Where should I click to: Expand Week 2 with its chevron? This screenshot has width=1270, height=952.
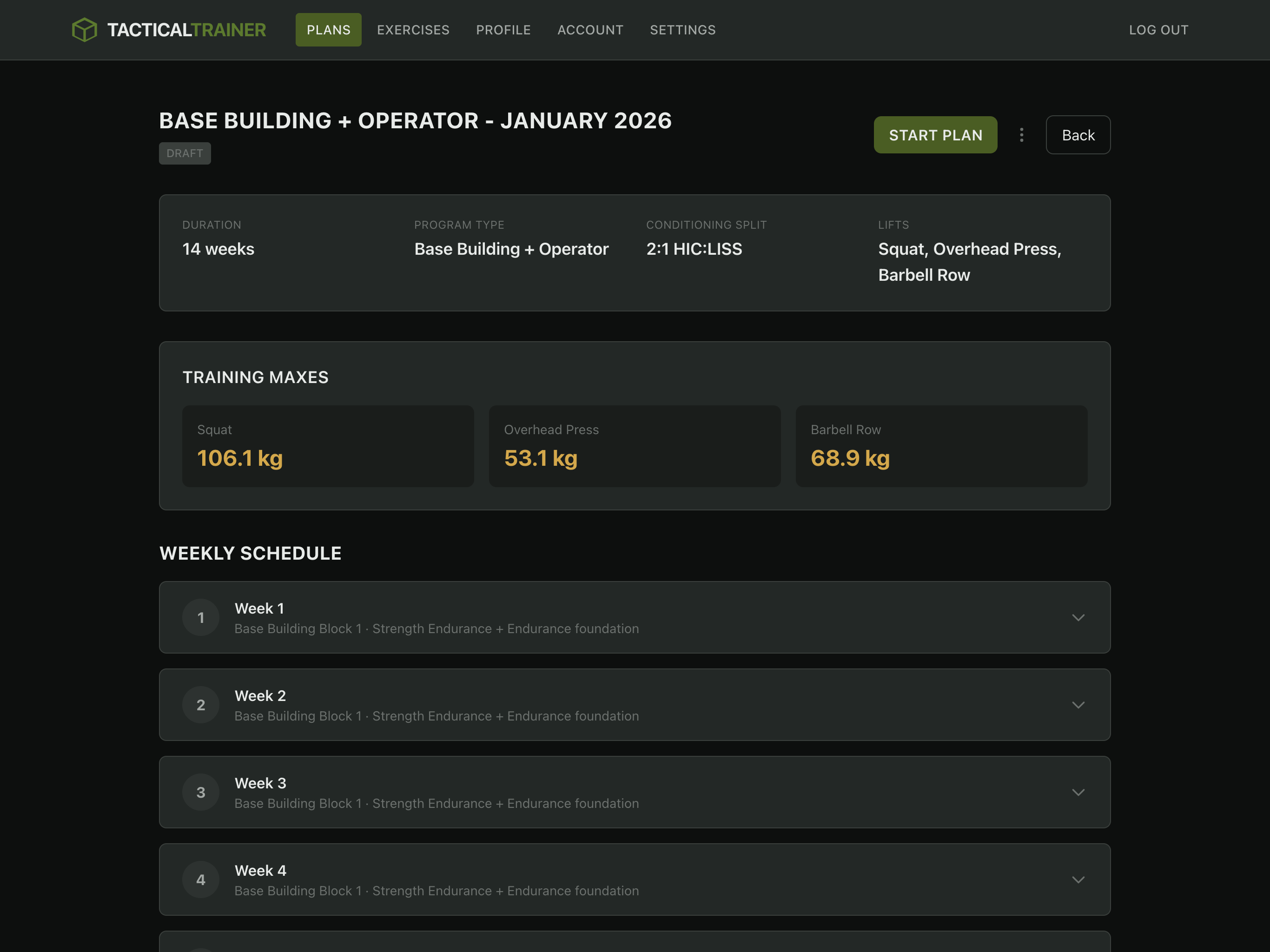(x=1078, y=705)
